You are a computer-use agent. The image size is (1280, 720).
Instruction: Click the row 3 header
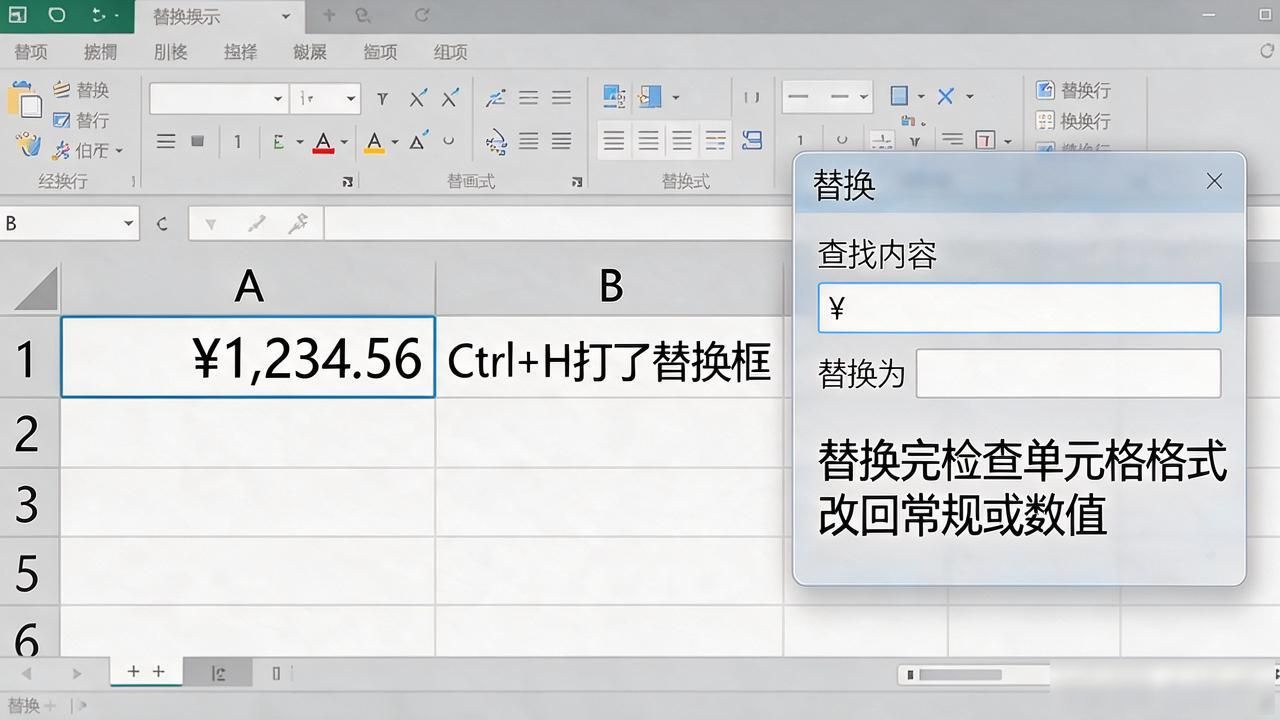point(29,503)
